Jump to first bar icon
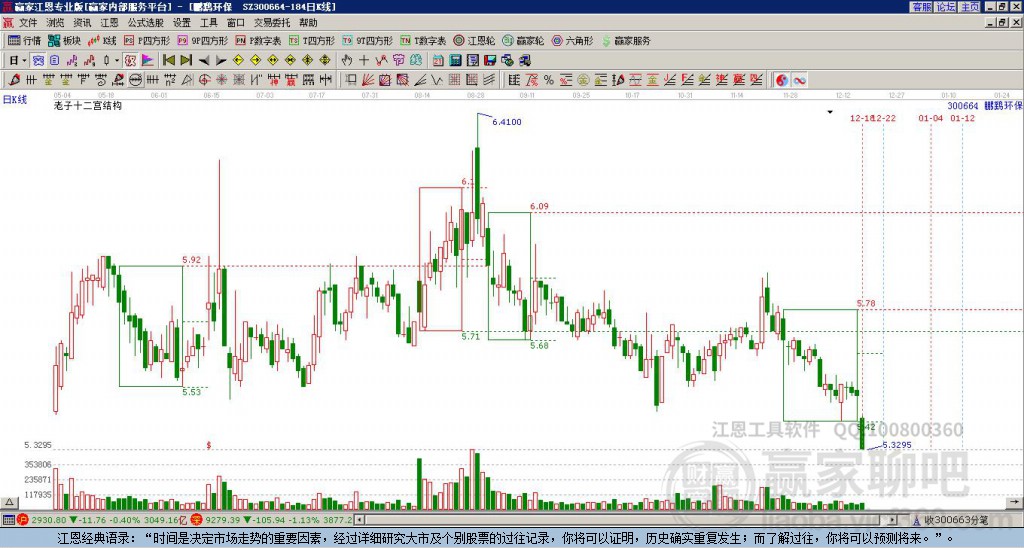Viewport: 1024px width, 548px height. click(168, 61)
